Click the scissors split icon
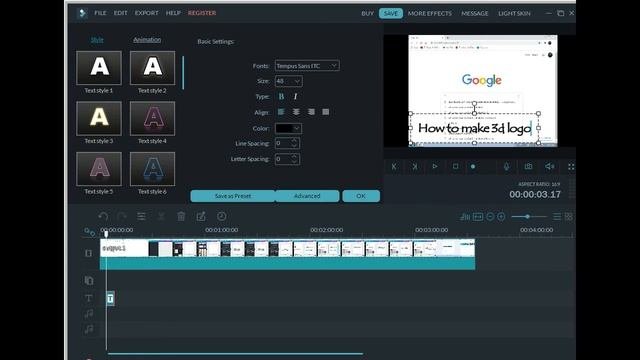 (161, 216)
